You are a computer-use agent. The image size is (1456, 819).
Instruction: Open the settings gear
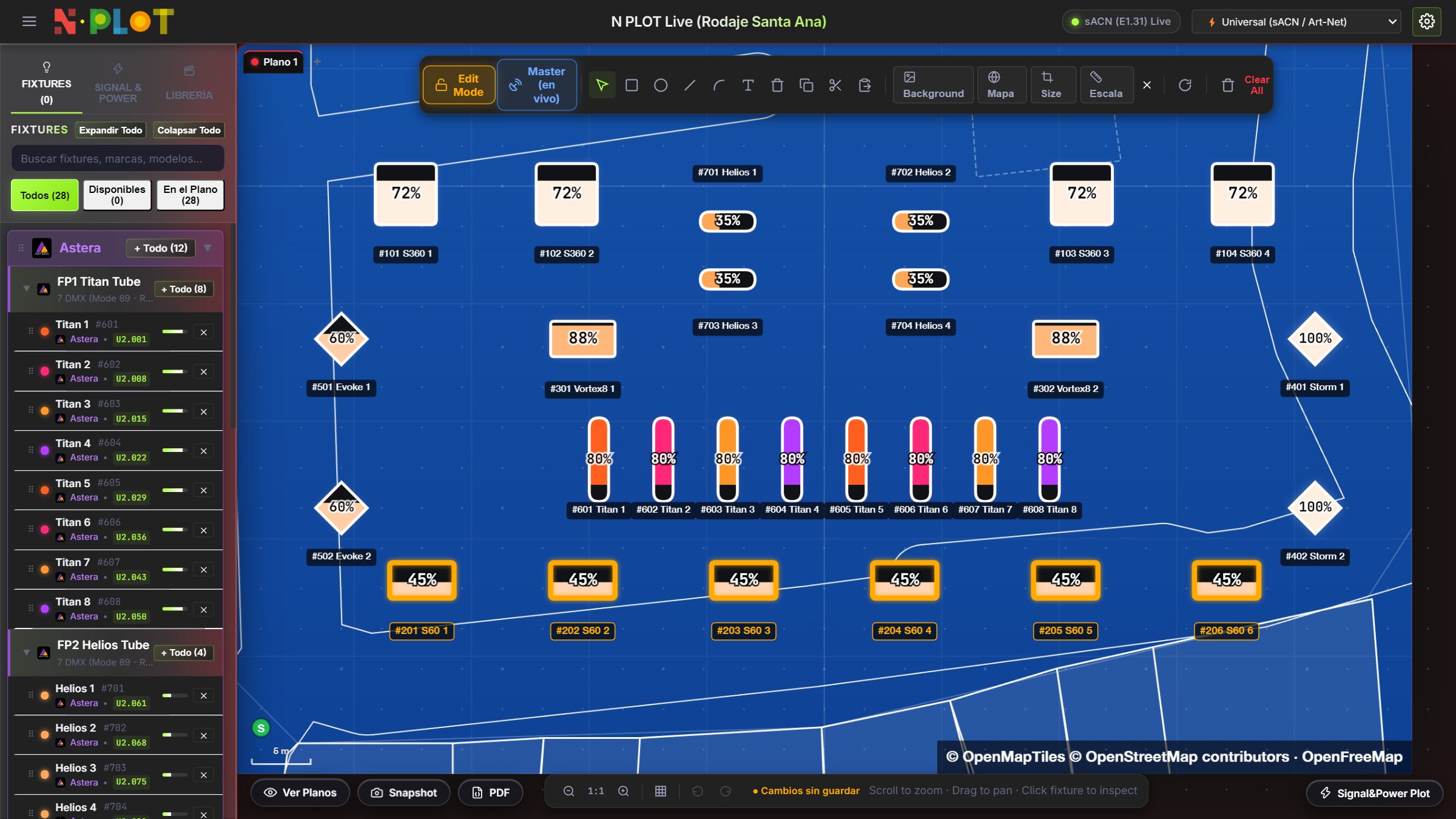coord(1426,22)
